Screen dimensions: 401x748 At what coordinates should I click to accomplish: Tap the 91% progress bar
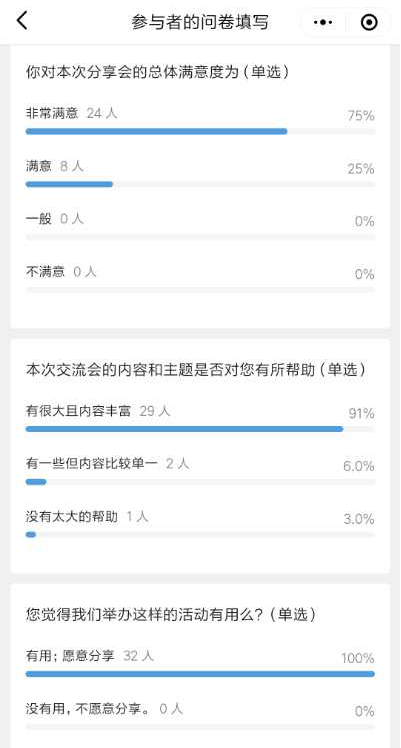pos(200,429)
